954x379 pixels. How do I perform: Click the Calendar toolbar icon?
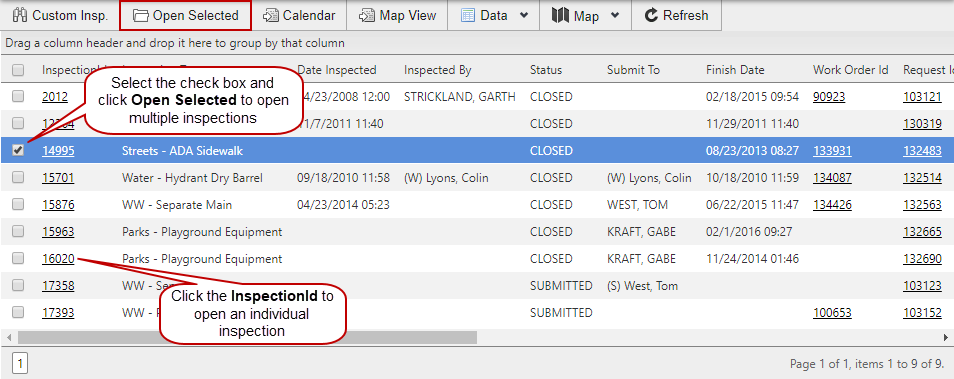[271, 16]
